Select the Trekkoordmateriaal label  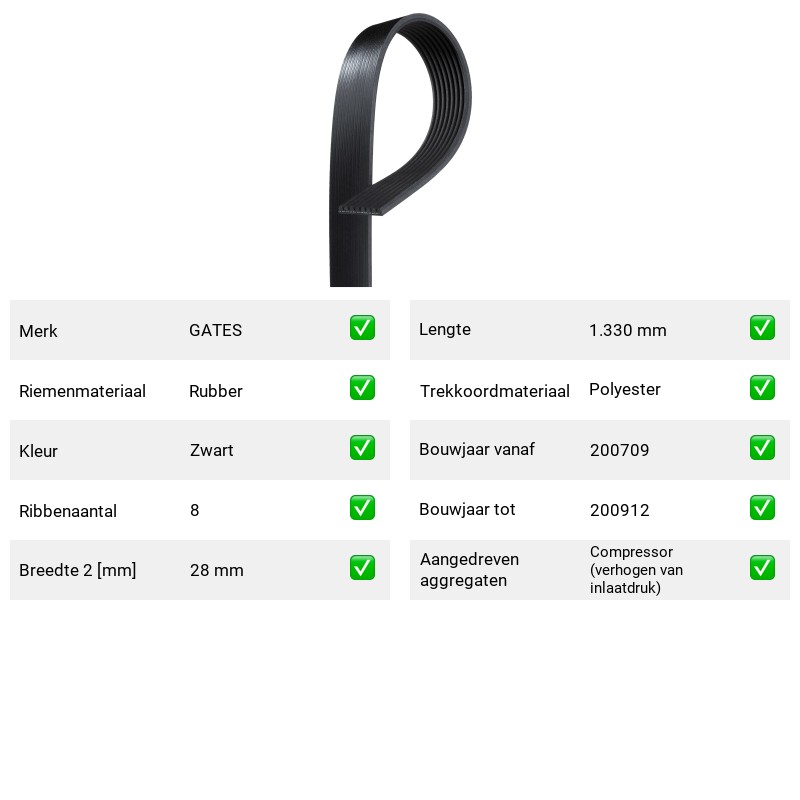[x=494, y=391]
